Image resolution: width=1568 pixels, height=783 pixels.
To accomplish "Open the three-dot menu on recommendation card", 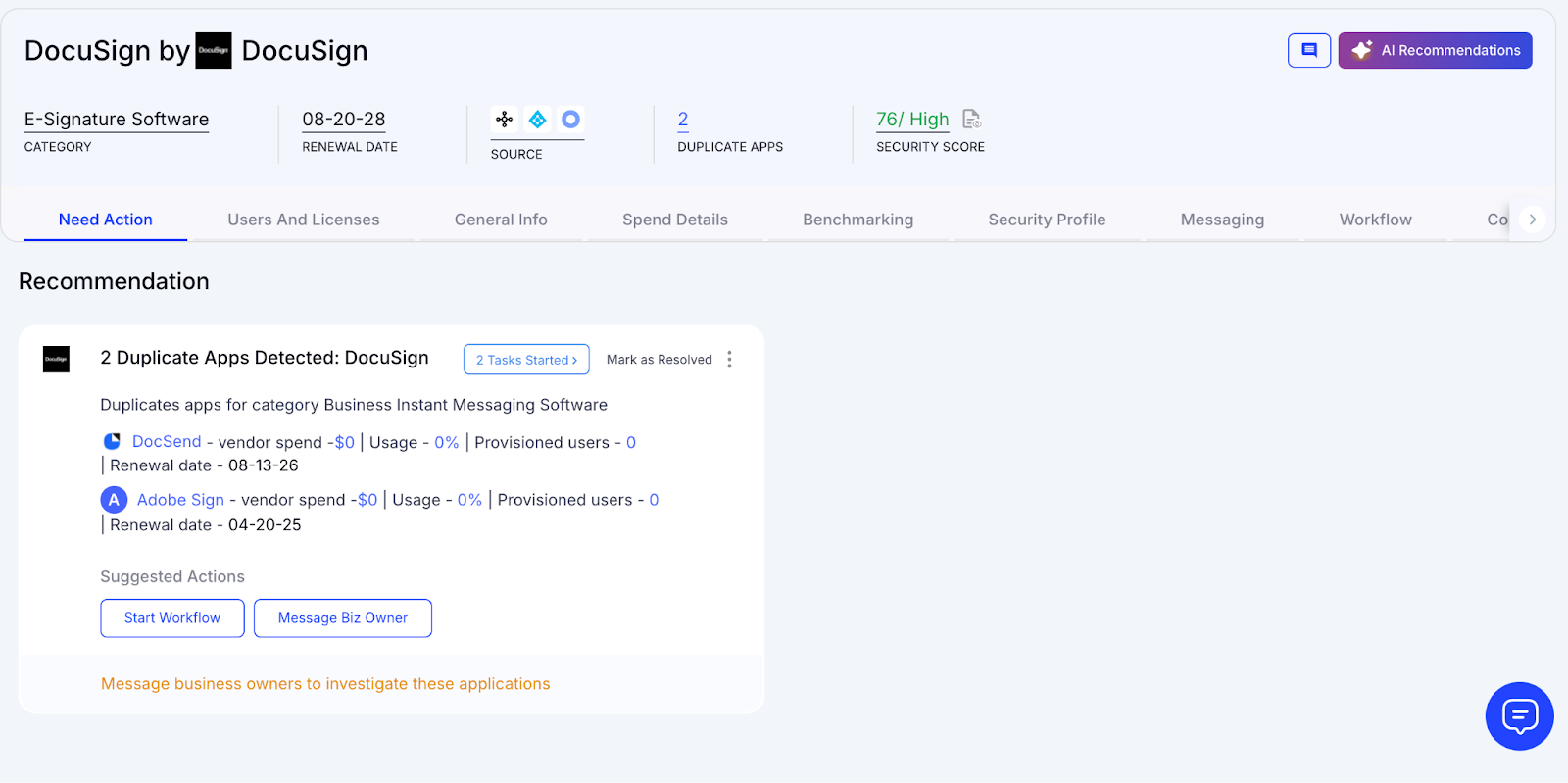I will pos(729,360).
